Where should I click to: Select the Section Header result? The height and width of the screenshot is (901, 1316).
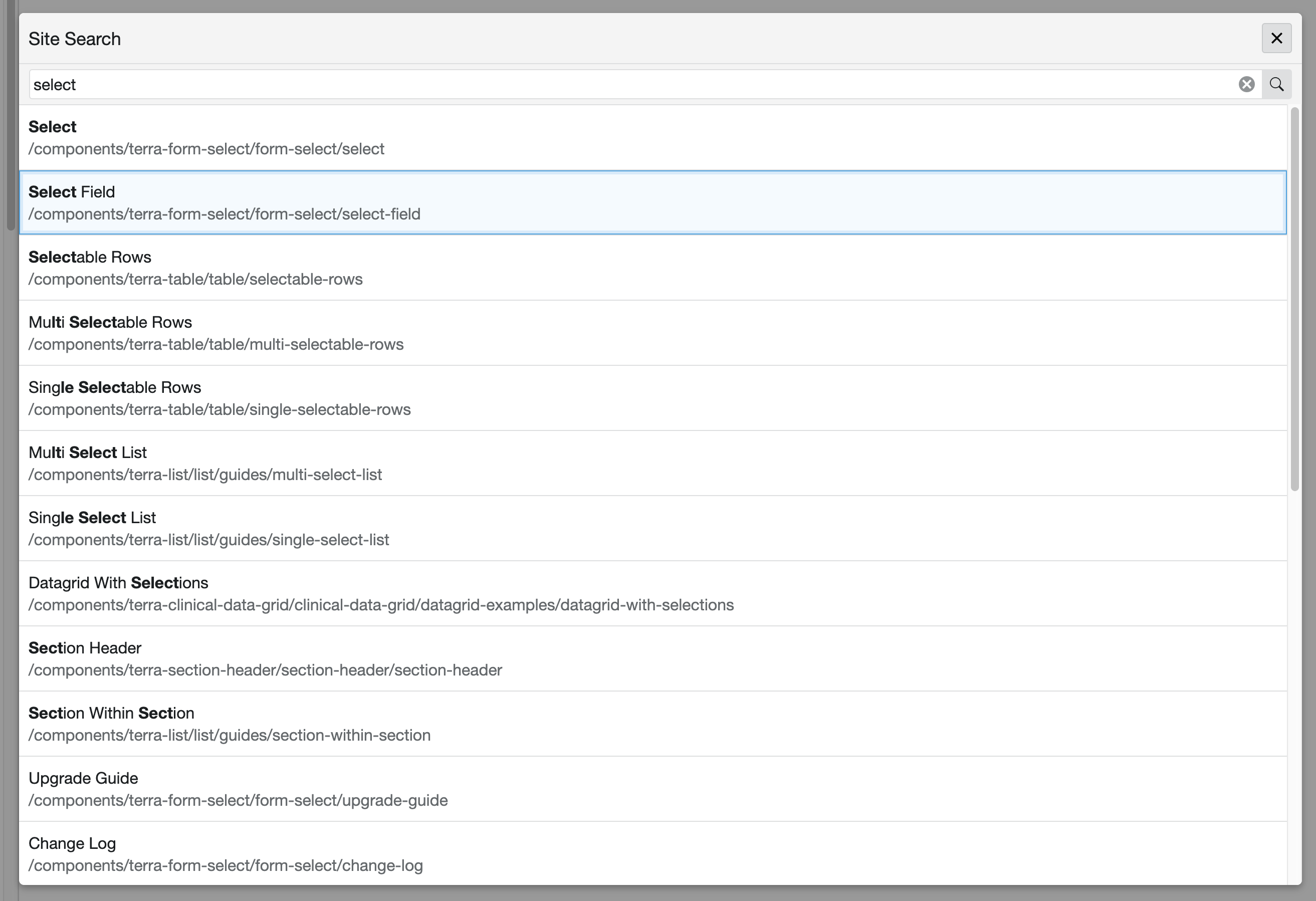[x=265, y=658]
